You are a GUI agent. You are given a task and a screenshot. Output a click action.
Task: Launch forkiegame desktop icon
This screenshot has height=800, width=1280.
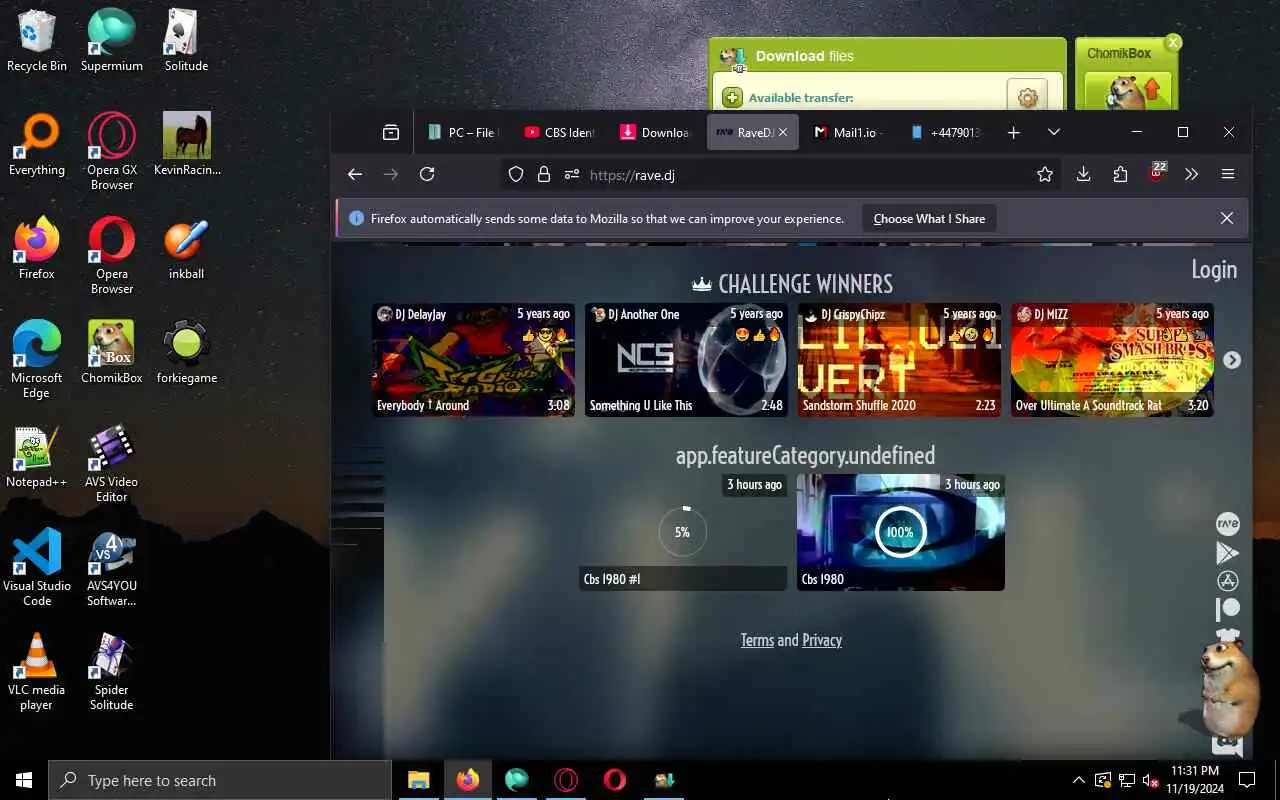[x=186, y=352]
